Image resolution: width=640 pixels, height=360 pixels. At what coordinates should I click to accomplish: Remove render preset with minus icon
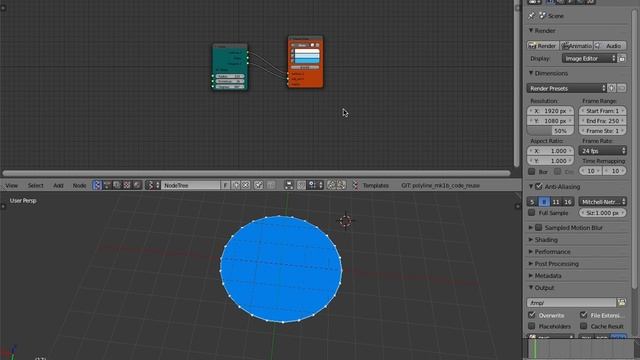coord(621,88)
